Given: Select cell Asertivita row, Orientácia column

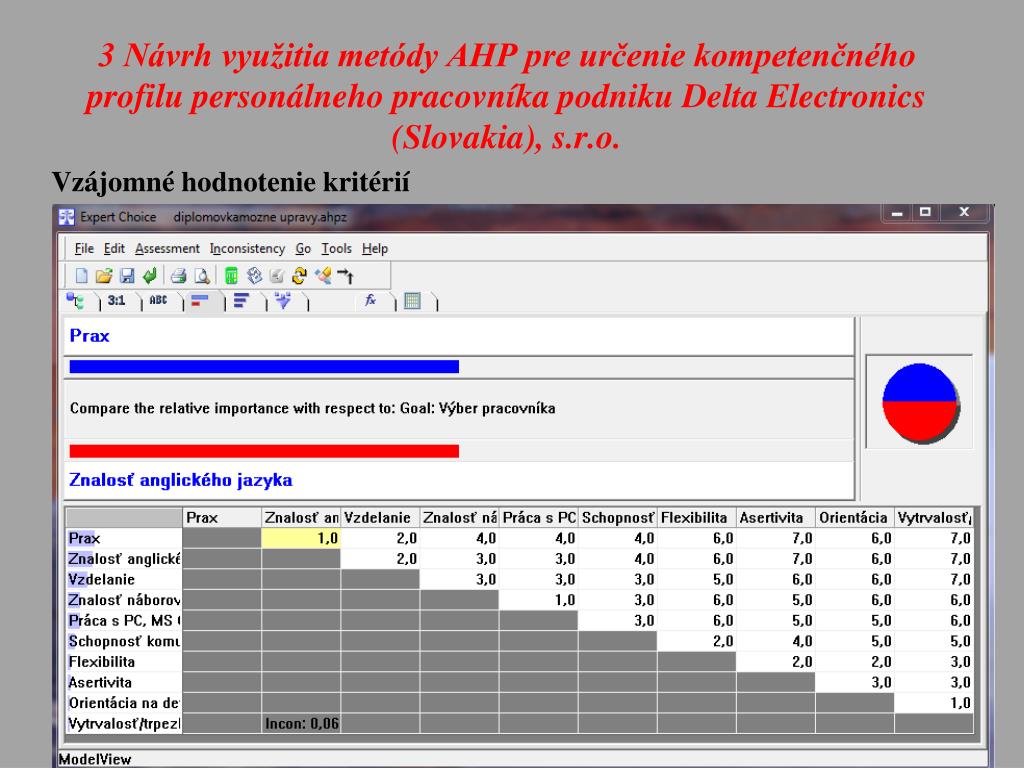Looking at the screenshot, I should click(854, 682).
